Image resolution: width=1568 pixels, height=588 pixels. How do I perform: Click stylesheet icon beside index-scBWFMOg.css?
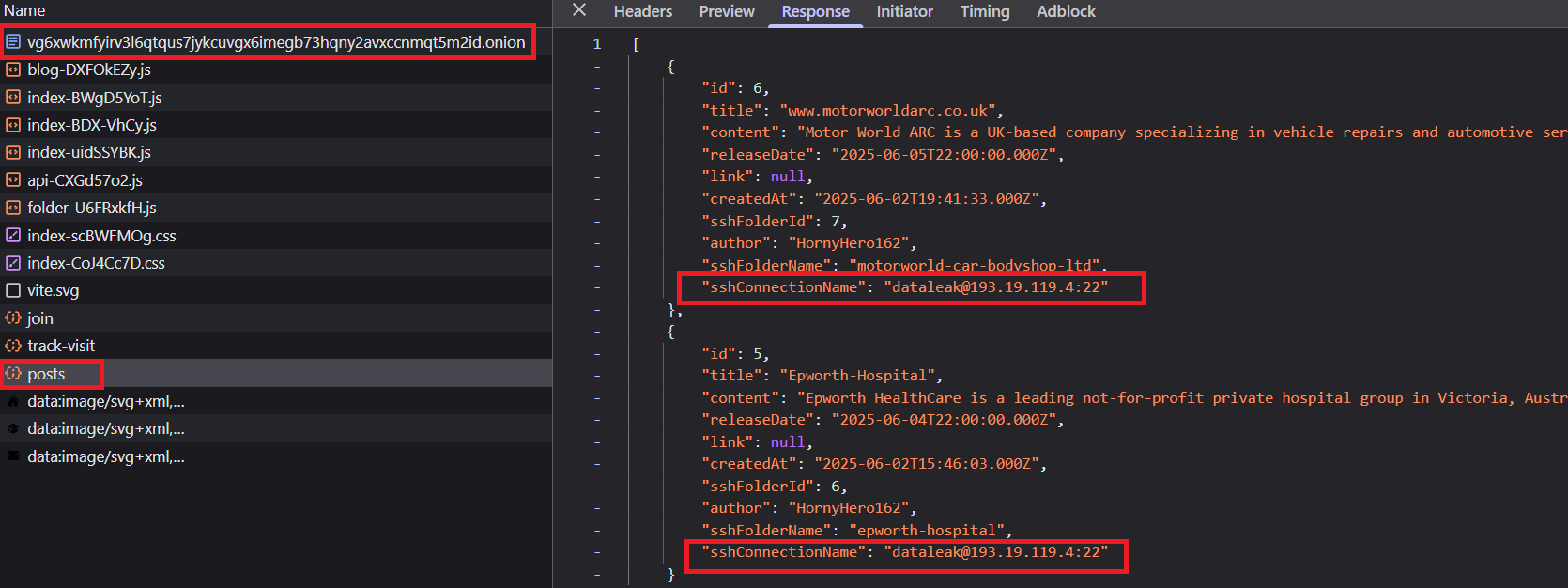(x=13, y=236)
